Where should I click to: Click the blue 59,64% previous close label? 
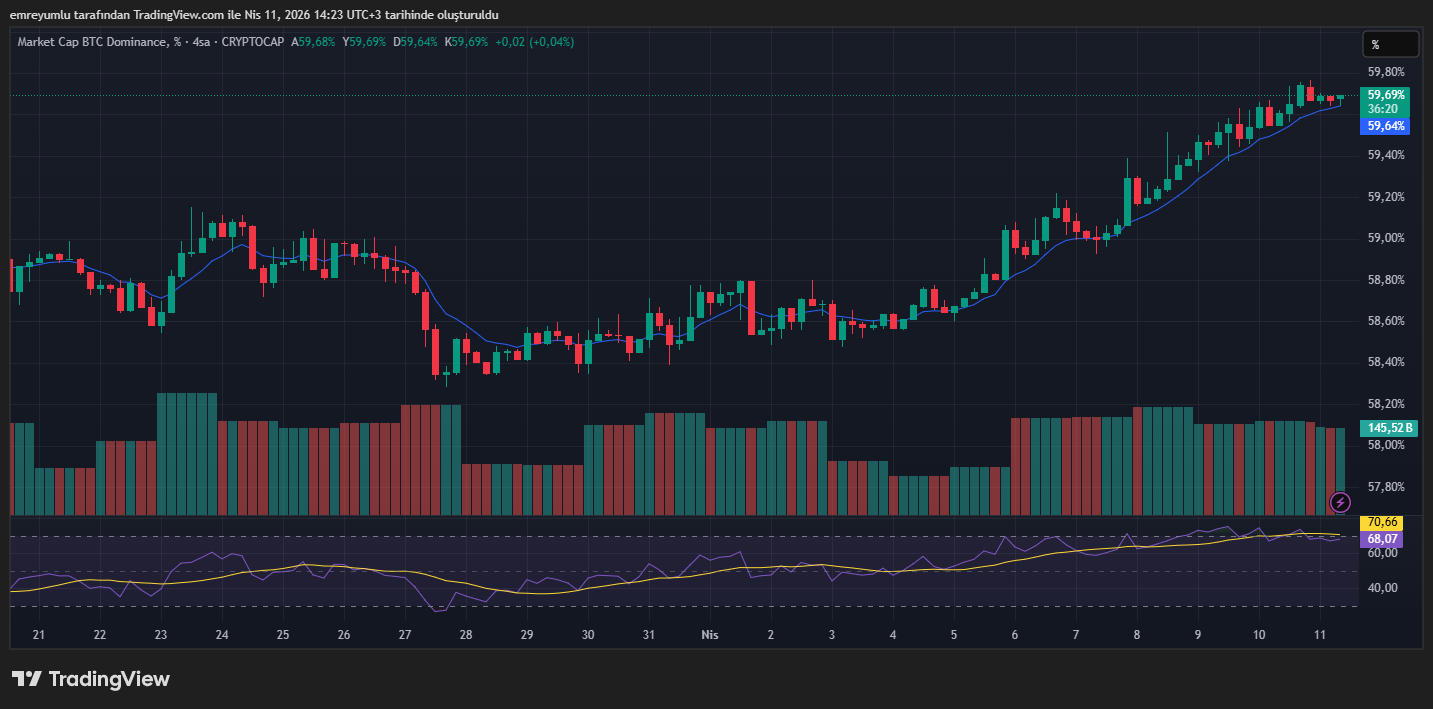[x=1385, y=126]
